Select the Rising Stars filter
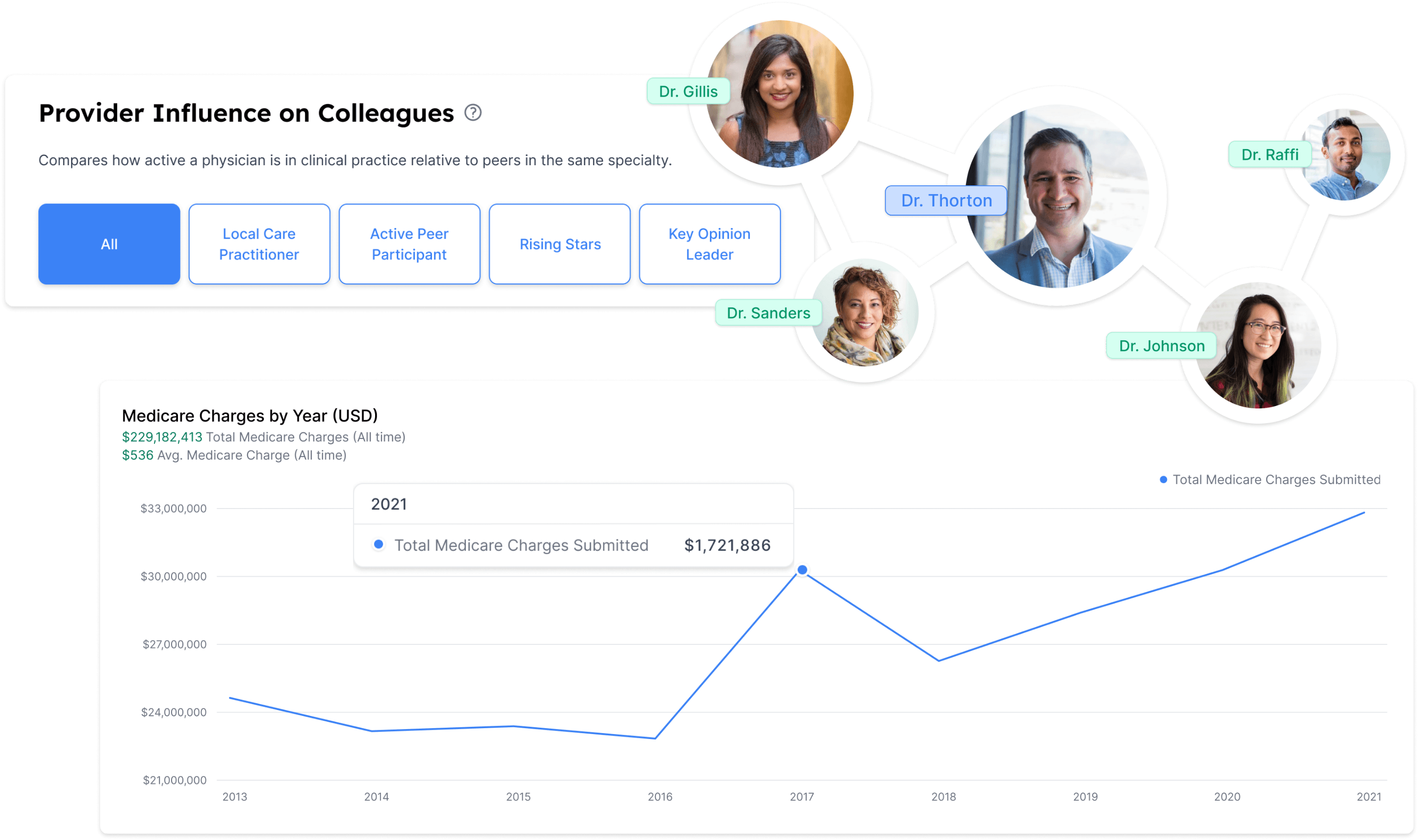Viewport: 1418px width, 840px height. (559, 244)
